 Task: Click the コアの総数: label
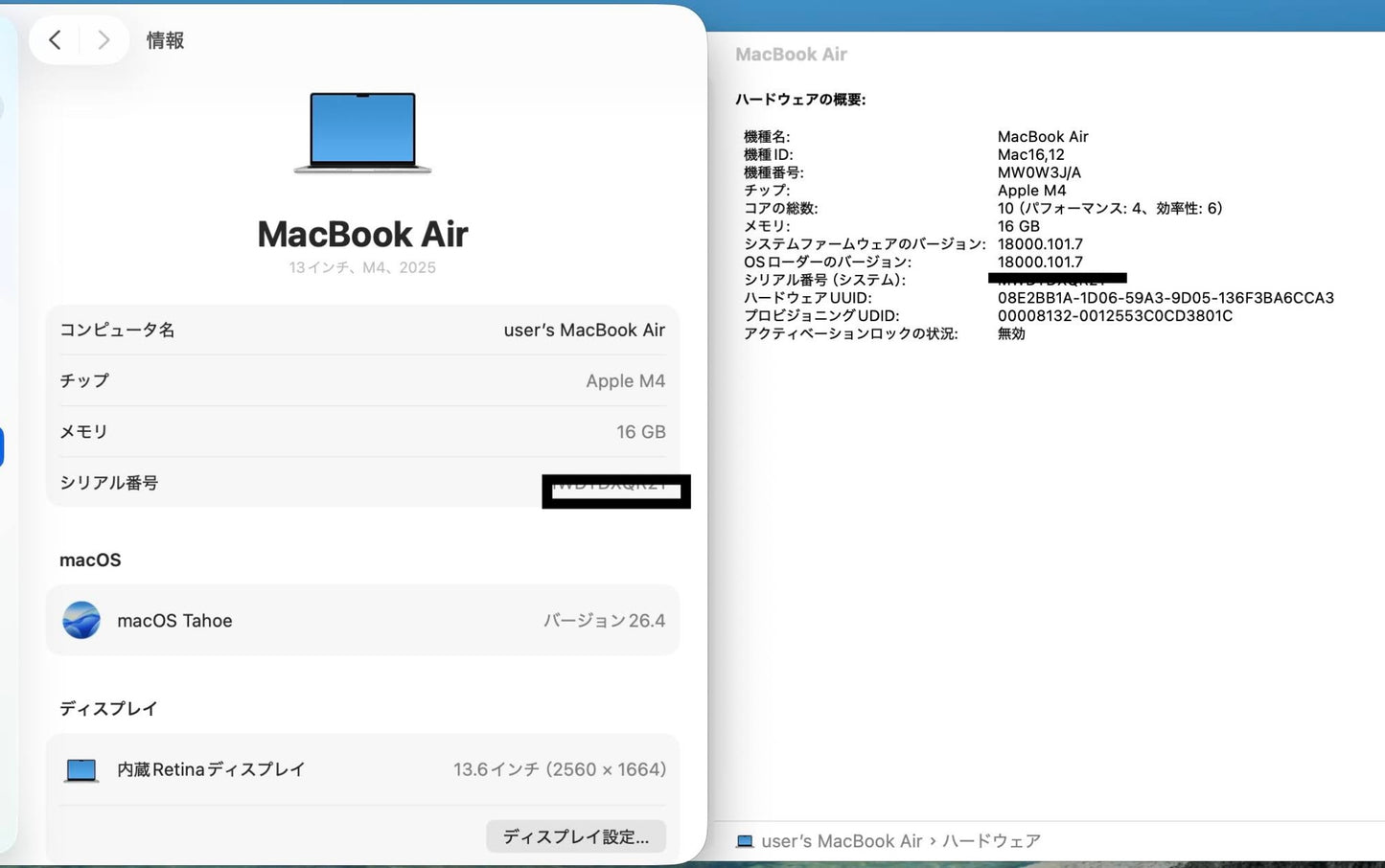[x=781, y=208]
